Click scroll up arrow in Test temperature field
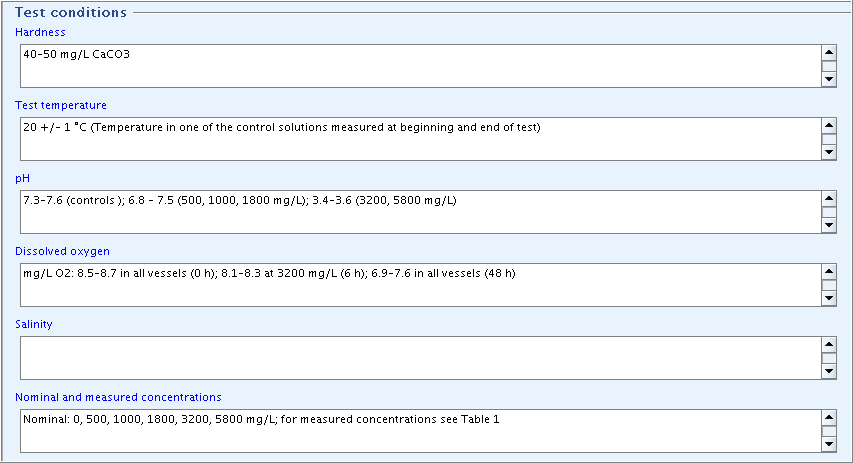Viewport: 853px width, 463px height. pos(829,126)
